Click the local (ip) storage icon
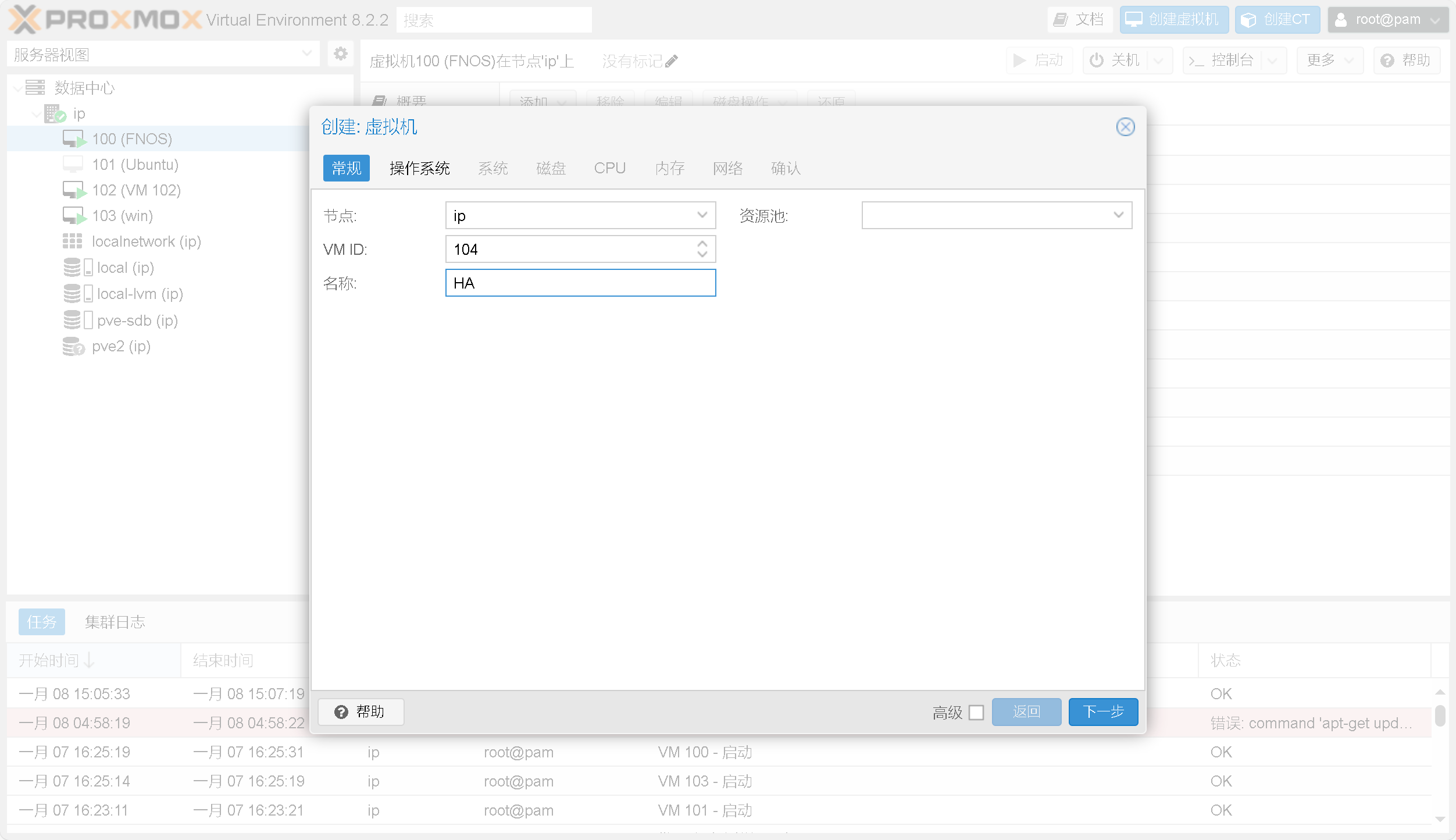This screenshot has height=840, width=1456. (78, 268)
